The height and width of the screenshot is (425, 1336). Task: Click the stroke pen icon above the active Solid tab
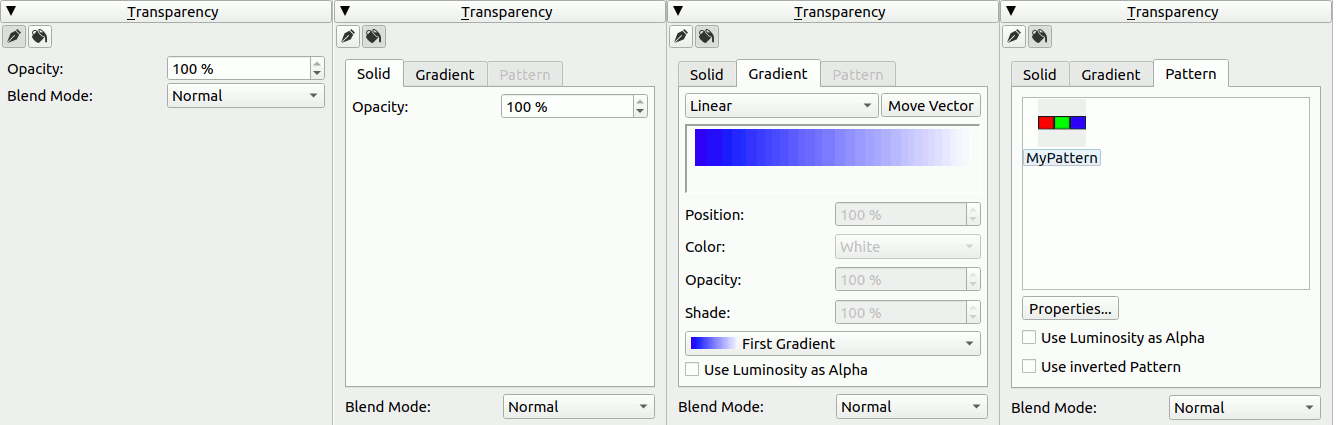347,36
